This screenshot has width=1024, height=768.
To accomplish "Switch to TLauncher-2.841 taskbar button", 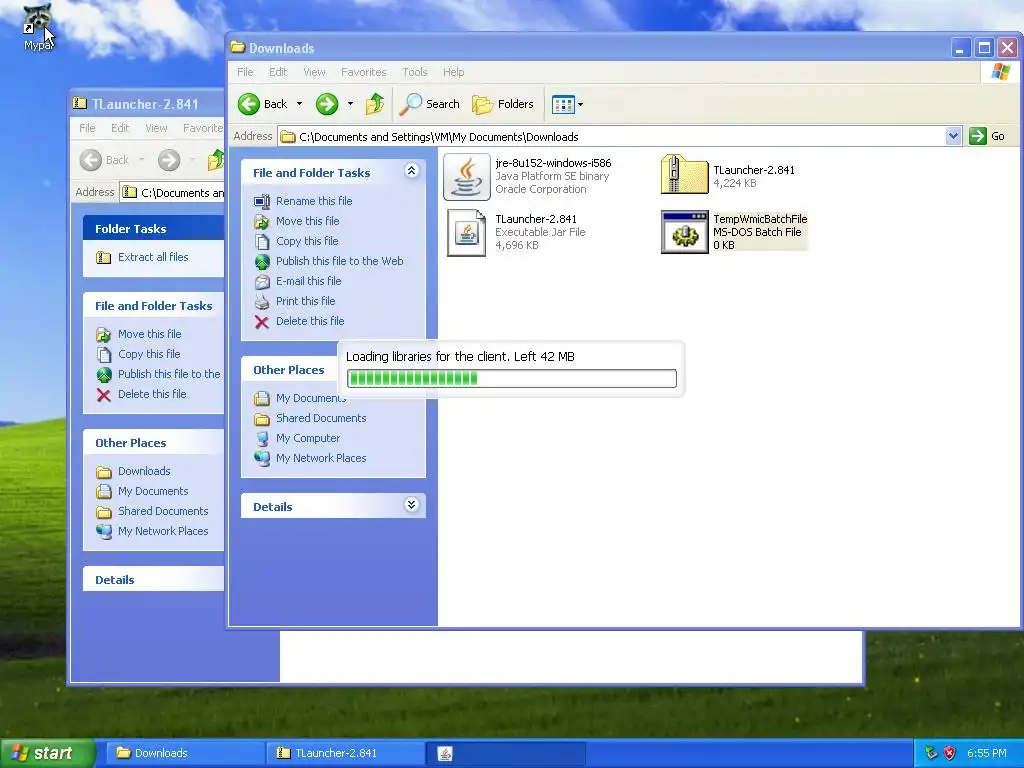I will [345, 753].
